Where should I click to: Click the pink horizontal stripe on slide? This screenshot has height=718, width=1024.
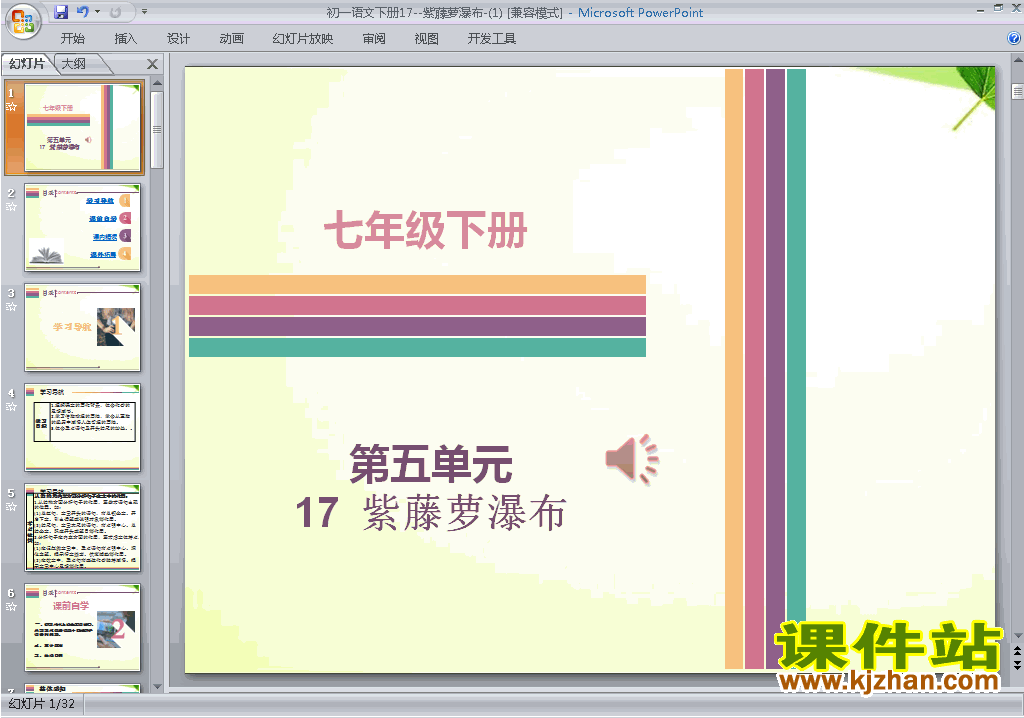[x=417, y=305]
